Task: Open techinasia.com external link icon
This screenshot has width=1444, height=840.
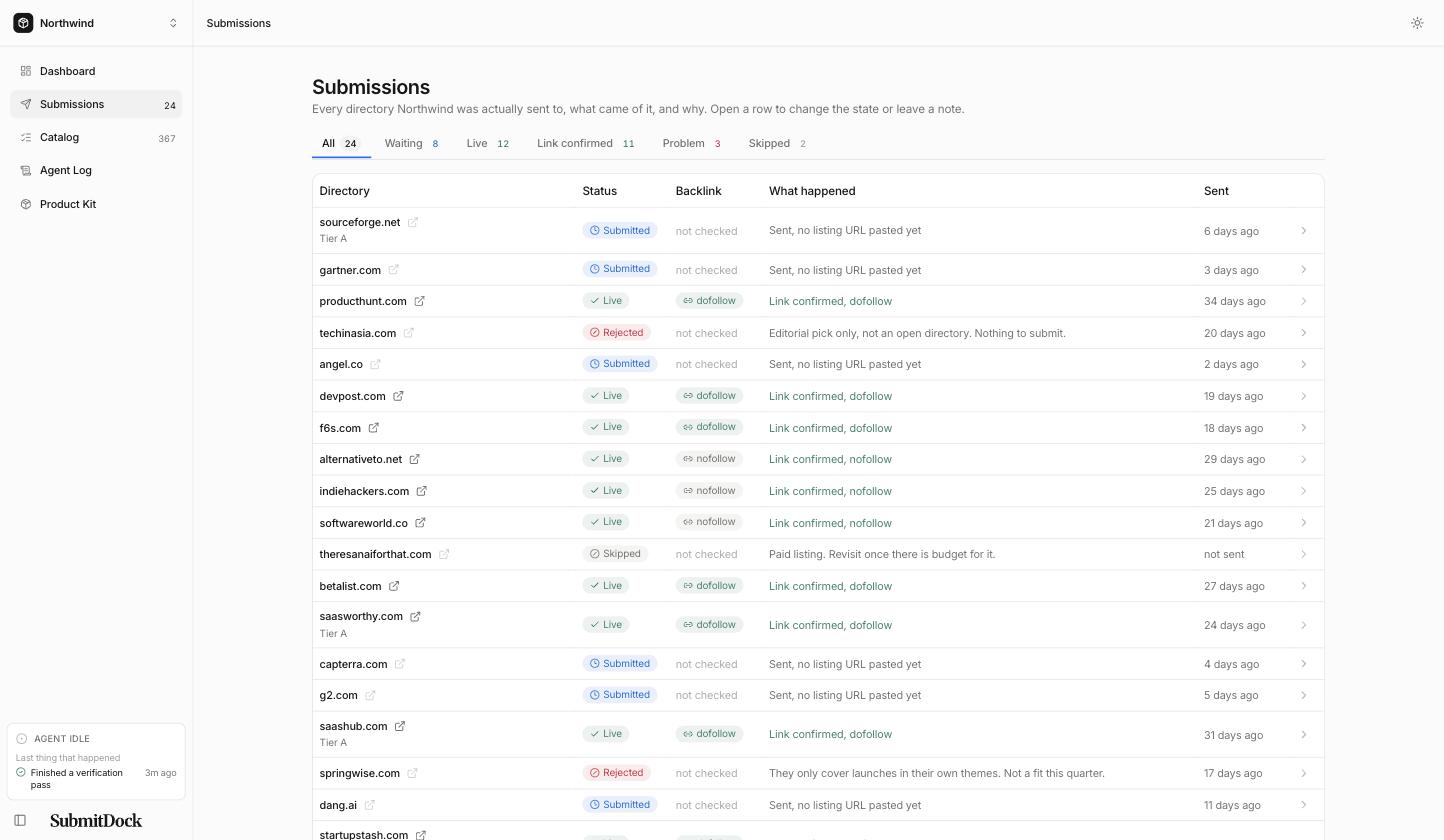Action: (409, 333)
